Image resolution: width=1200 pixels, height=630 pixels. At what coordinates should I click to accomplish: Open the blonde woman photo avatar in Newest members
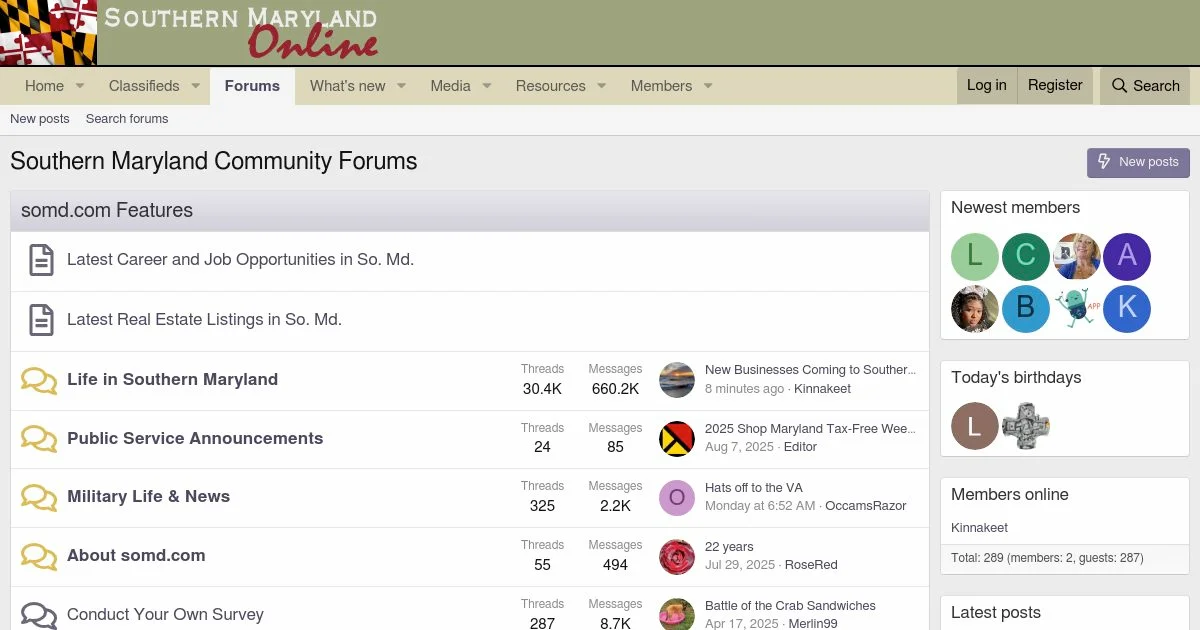pos(1077,257)
